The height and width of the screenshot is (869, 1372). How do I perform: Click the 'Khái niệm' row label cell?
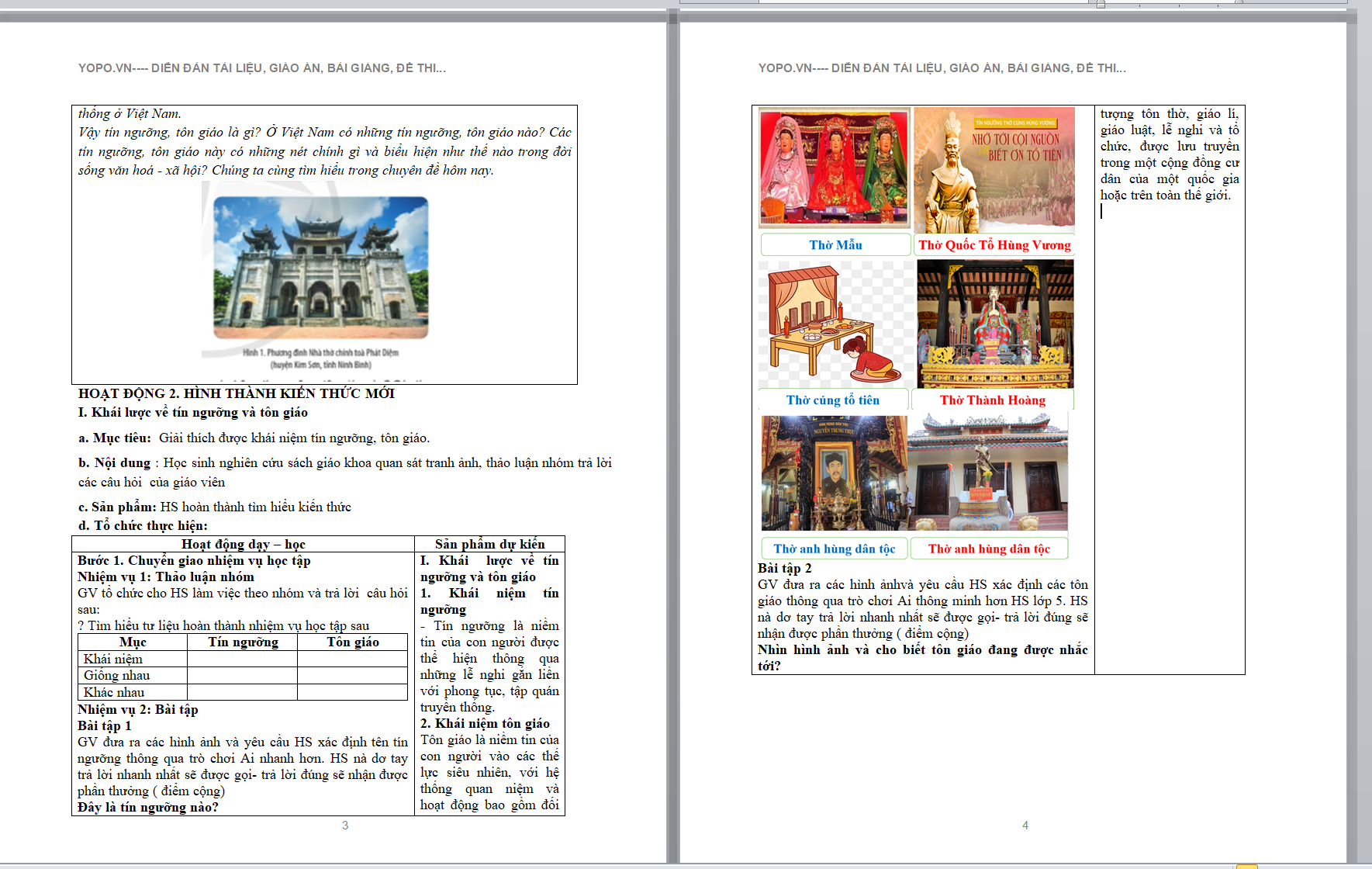(133, 659)
